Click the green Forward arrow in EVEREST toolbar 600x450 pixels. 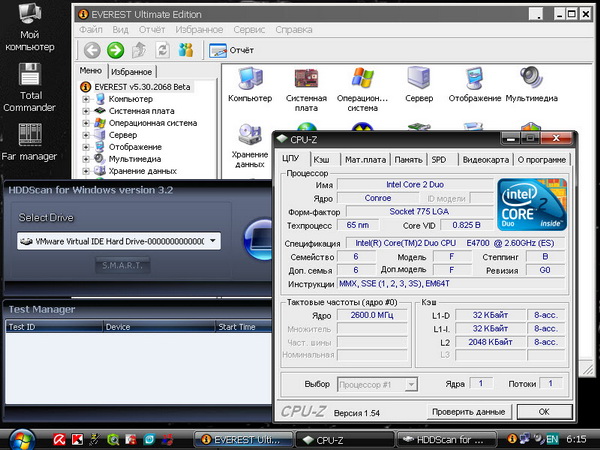[x=115, y=49]
